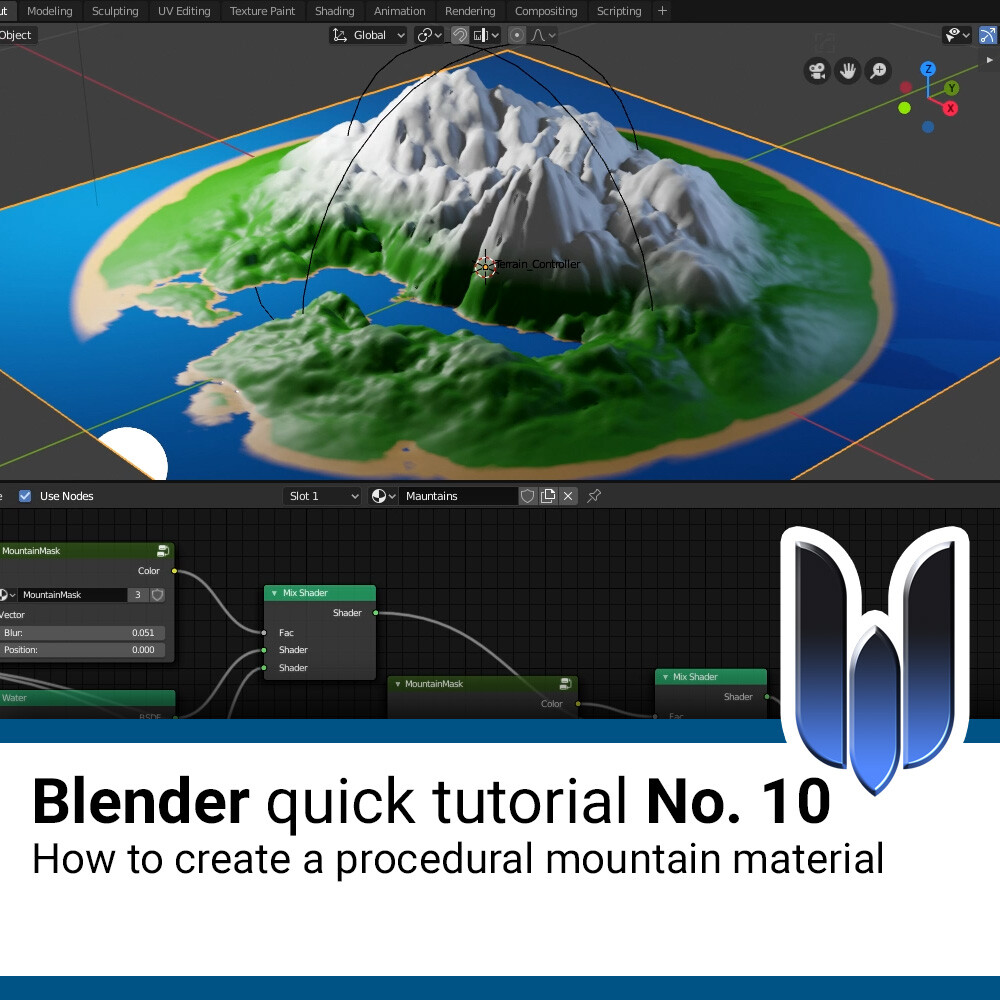Select the move hand icon in viewport
1000x1000 pixels.
tap(848, 71)
